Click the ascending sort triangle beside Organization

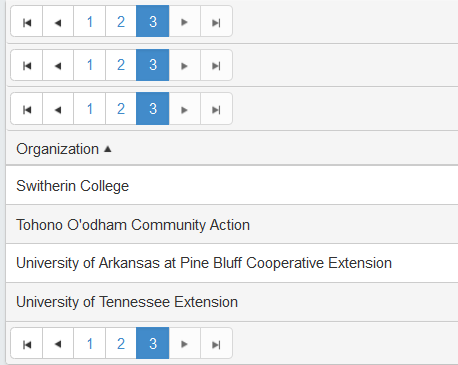tap(107, 149)
